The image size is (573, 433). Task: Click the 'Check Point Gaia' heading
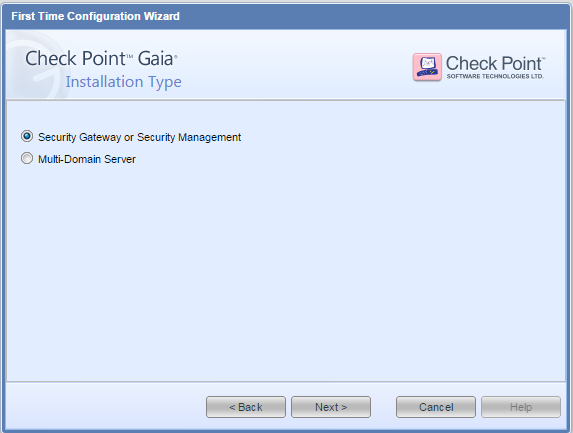(101, 58)
